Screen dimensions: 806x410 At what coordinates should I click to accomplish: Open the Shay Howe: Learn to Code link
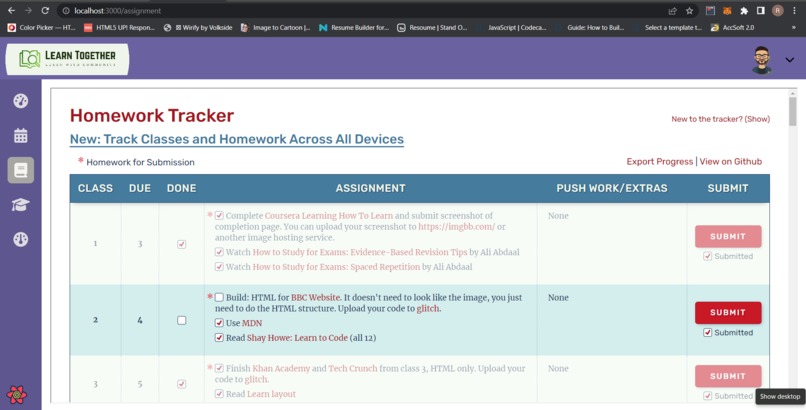pos(297,338)
